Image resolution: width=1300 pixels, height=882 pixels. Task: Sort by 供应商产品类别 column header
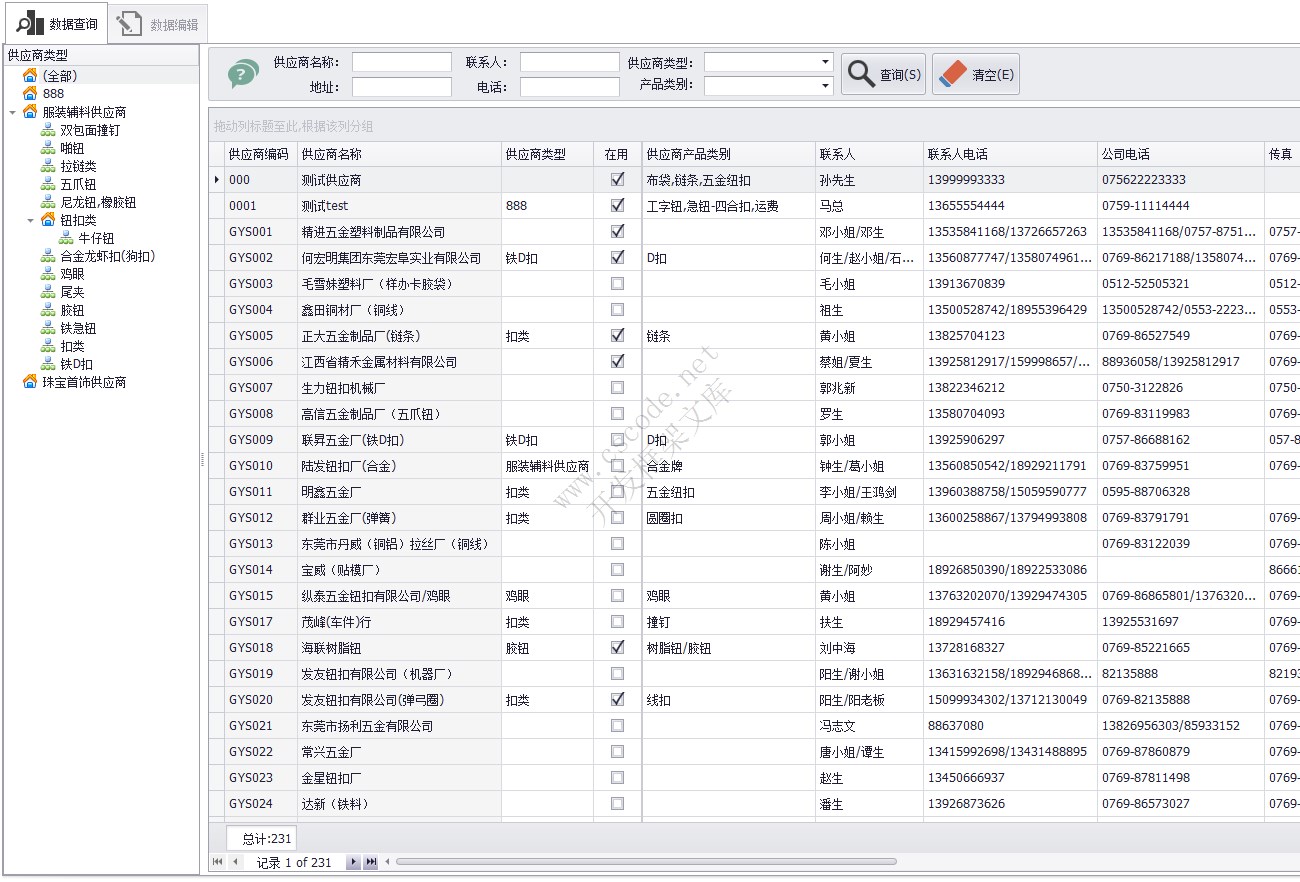coord(728,154)
